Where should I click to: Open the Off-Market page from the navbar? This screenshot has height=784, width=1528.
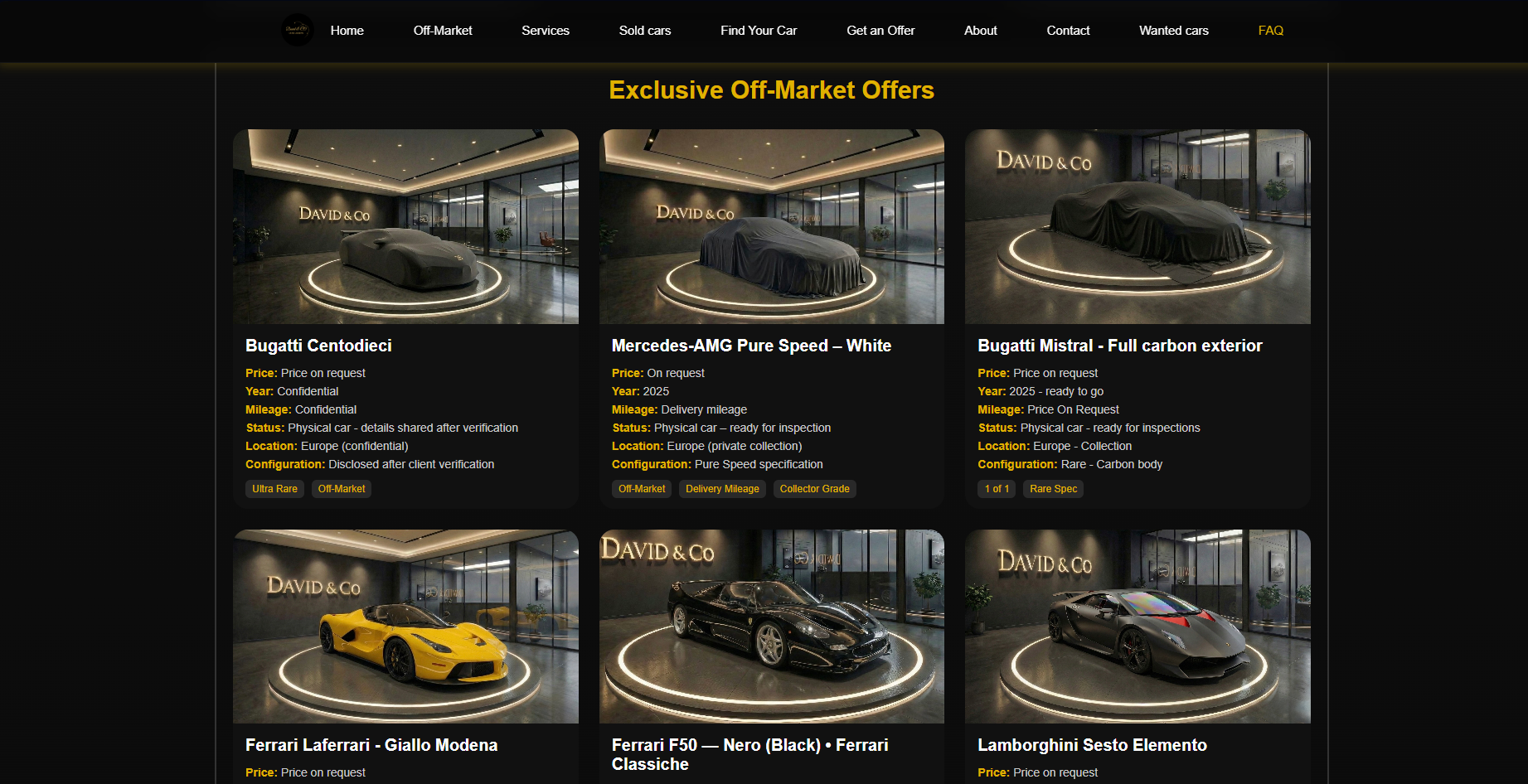[x=442, y=31]
